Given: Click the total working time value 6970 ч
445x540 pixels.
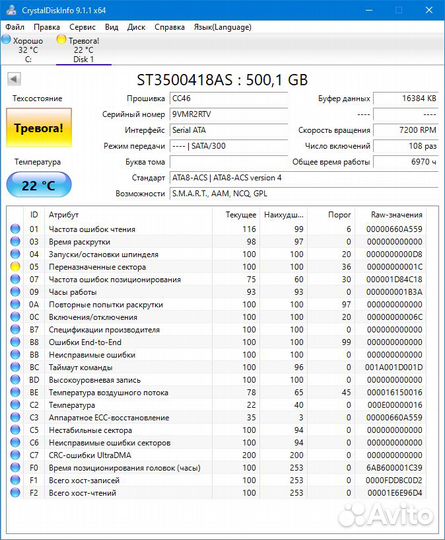Looking at the screenshot, I should click(406, 162).
